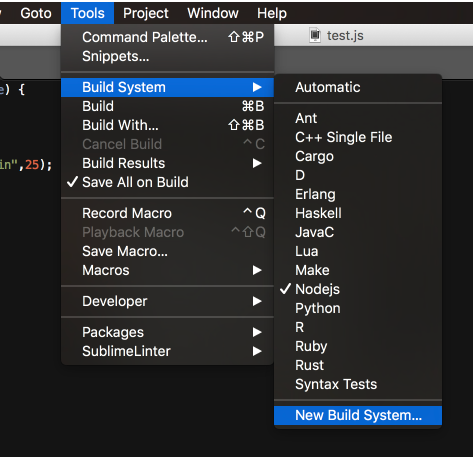Expand the Packages submenu
This screenshot has width=473, height=457.
tap(167, 332)
